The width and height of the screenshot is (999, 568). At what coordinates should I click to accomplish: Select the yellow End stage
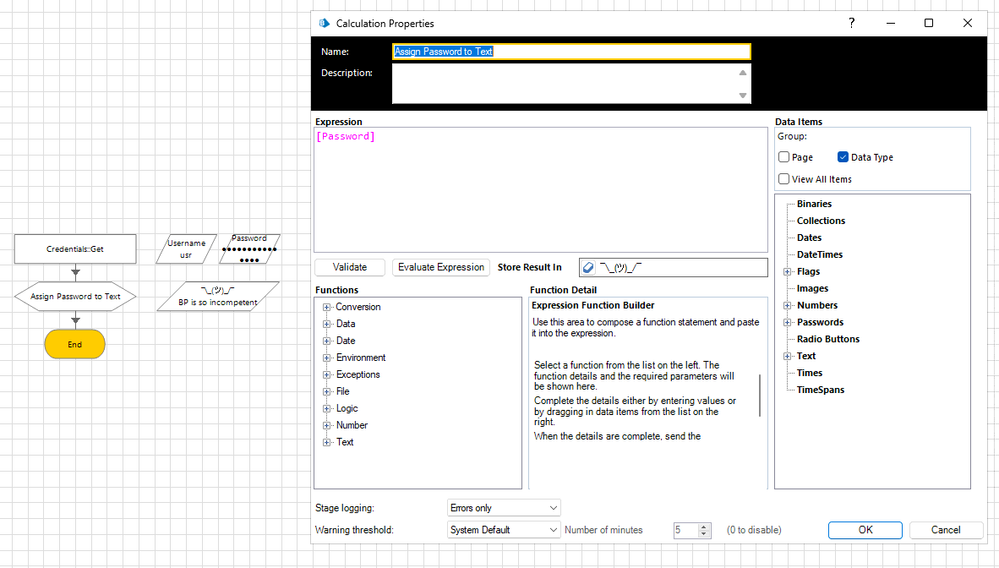click(x=75, y=344)
